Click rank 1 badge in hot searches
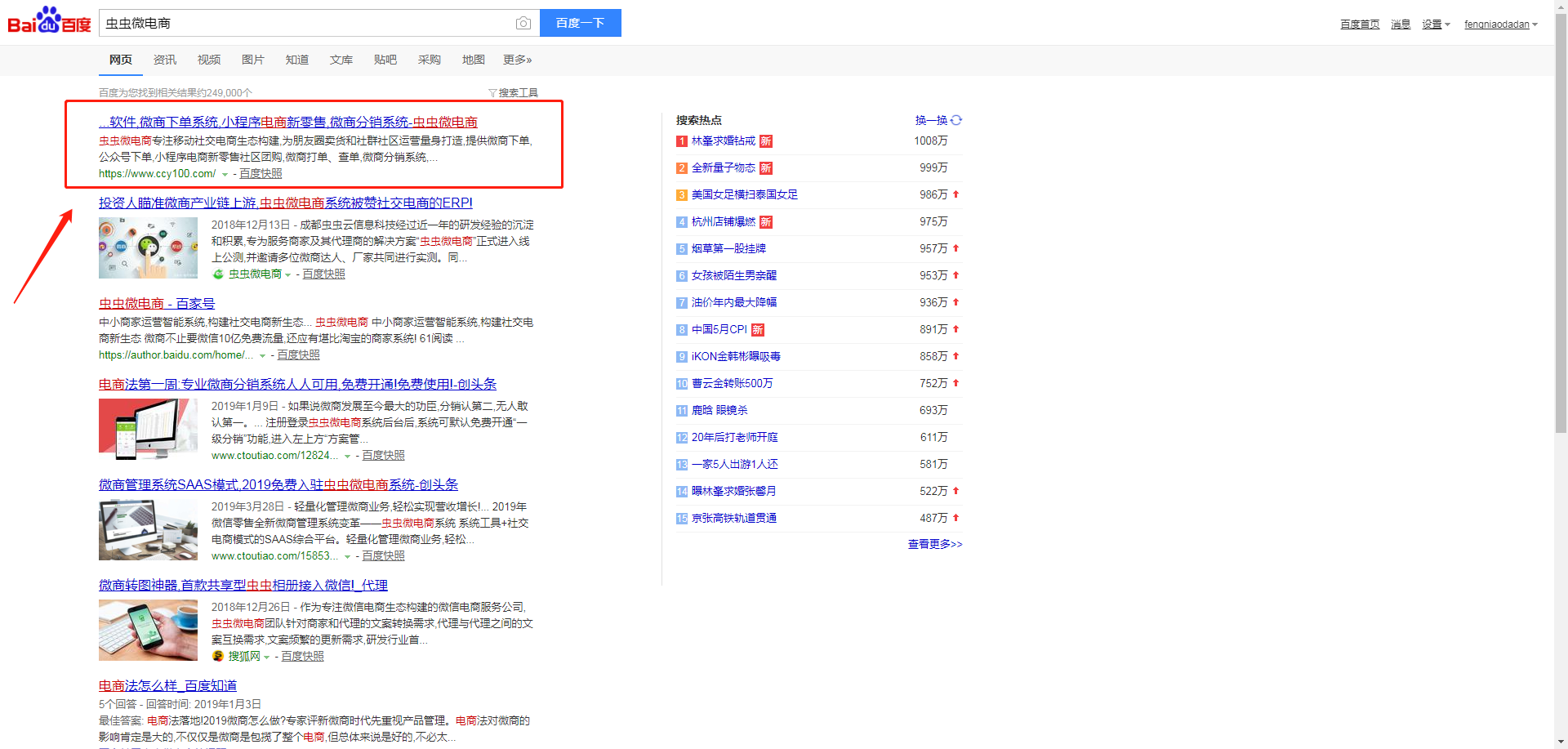1568x749 pixels. (x=681, y=141)
